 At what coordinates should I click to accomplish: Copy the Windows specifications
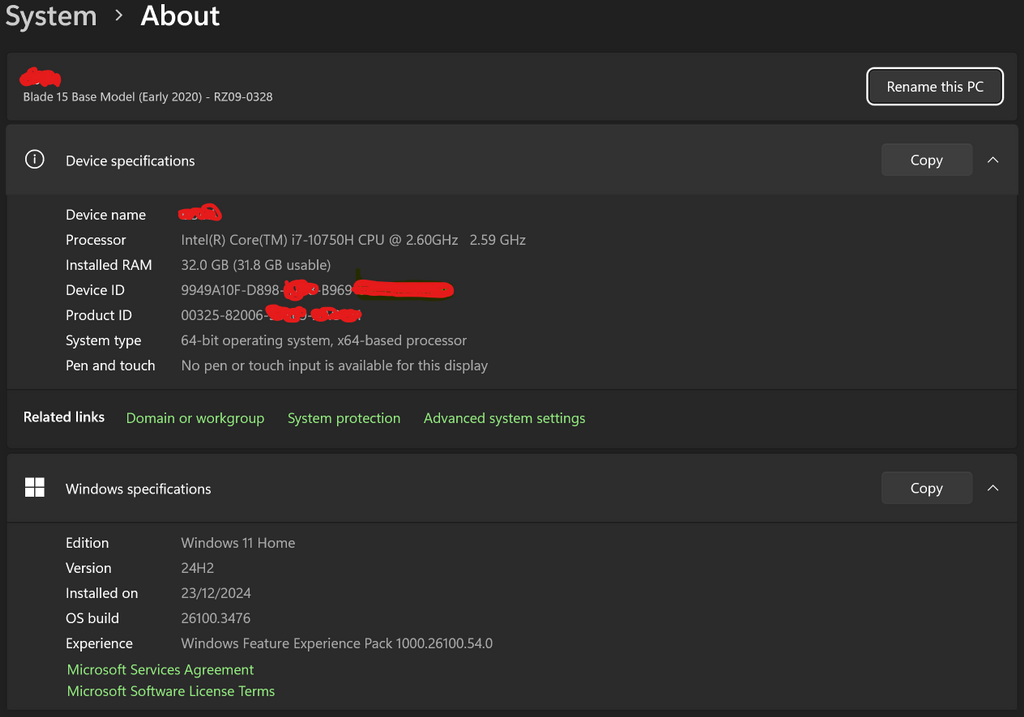pyautogui.click(x=927, y=488)
